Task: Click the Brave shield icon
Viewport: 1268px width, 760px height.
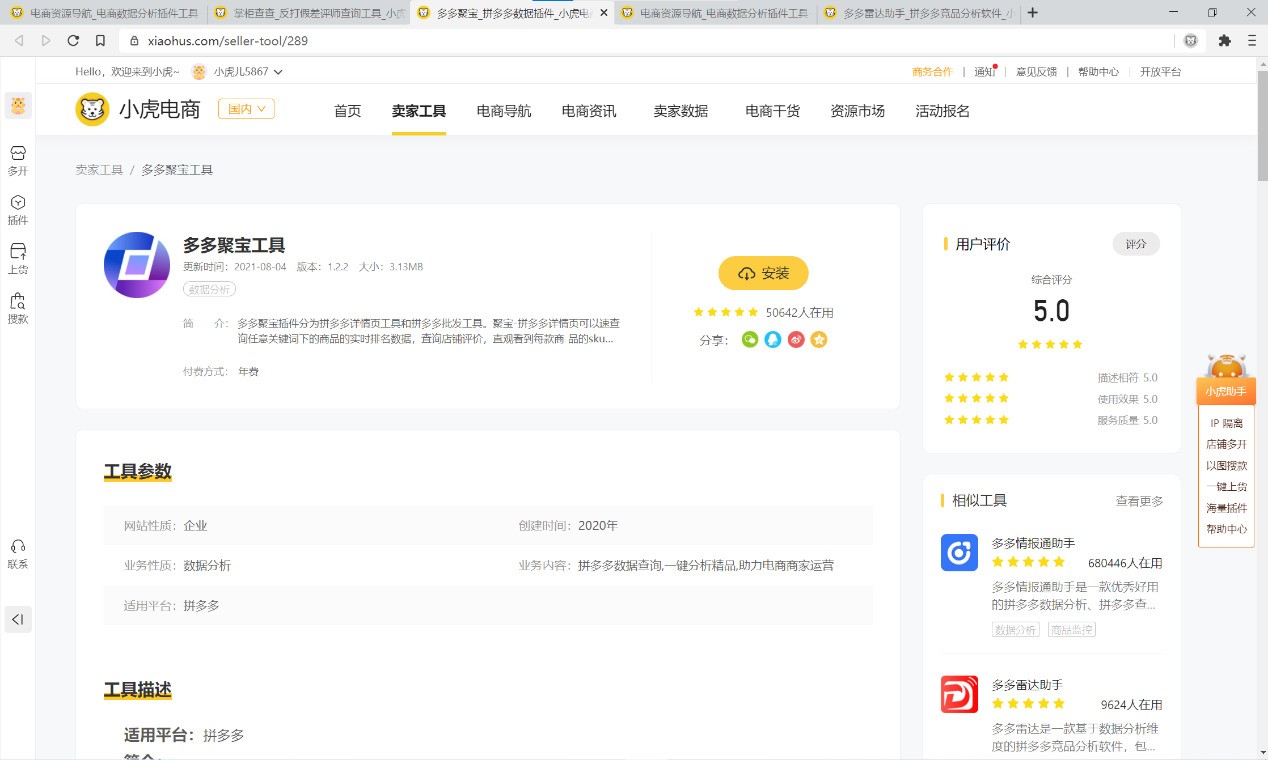Action: point(1191,40)
